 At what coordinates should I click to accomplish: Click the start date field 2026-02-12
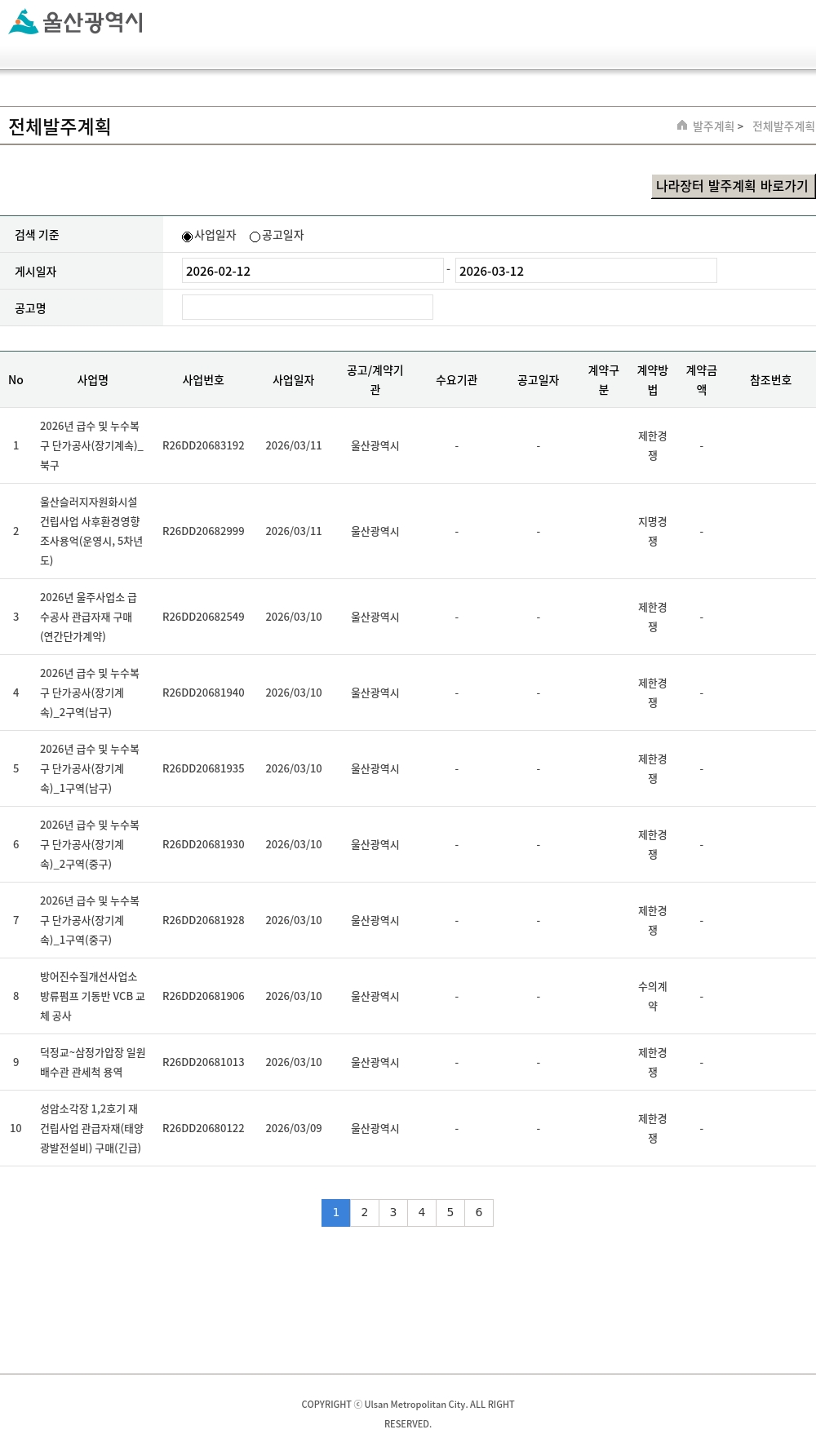(x=312, y=271)
